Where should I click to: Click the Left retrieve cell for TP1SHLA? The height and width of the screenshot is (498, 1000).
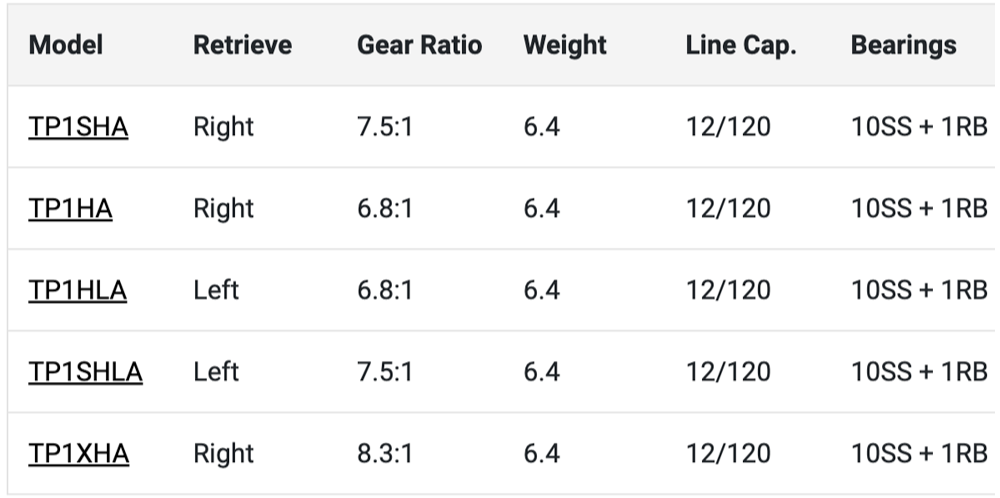(x=216, y=372)
